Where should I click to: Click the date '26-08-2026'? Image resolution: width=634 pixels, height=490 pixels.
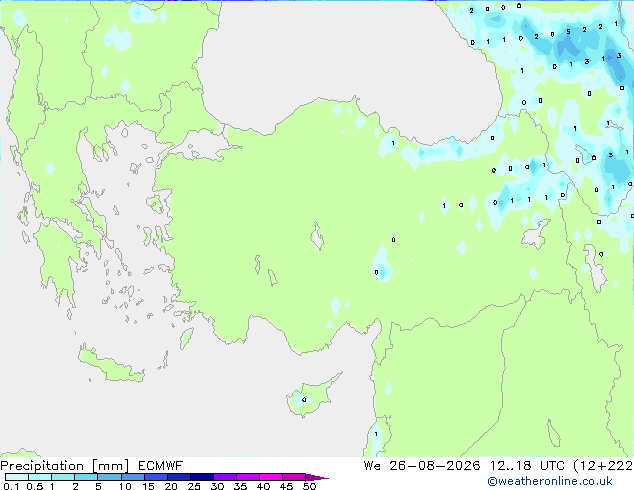(435, 466)
